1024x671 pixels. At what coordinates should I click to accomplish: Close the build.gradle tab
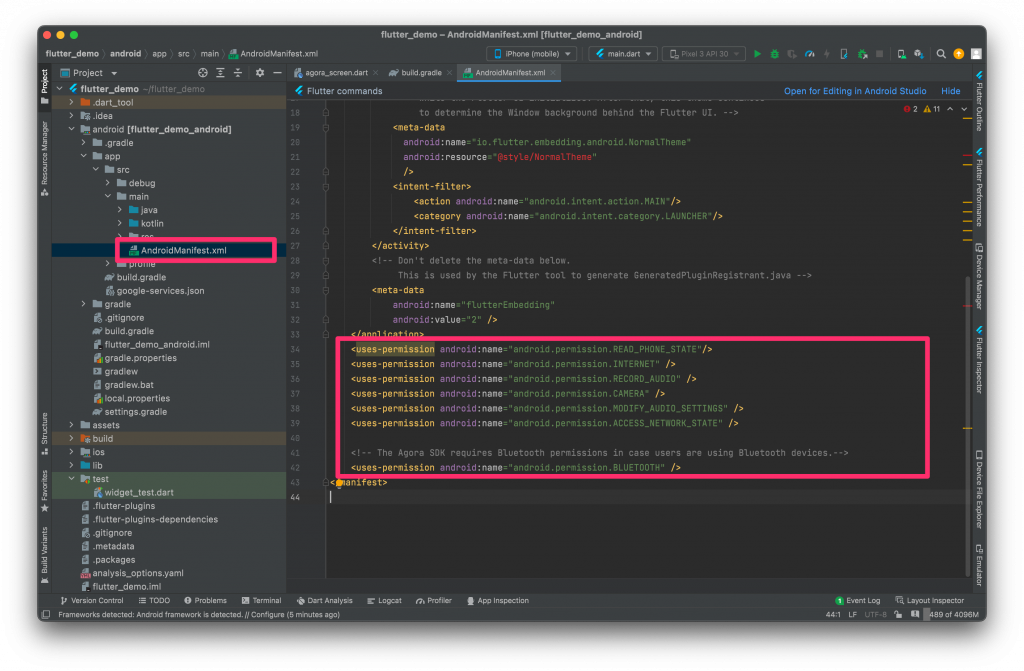(x=449, y=73)
